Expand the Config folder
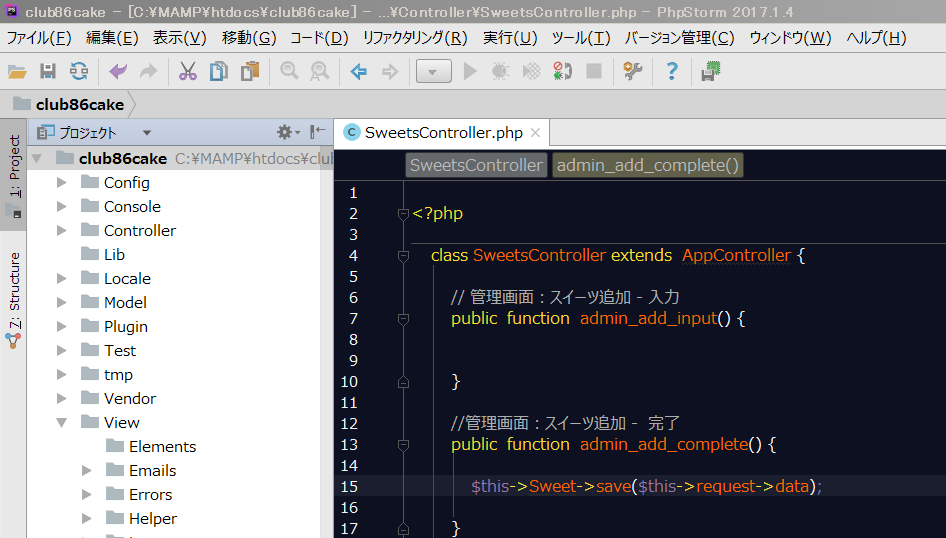 (62, 182)
